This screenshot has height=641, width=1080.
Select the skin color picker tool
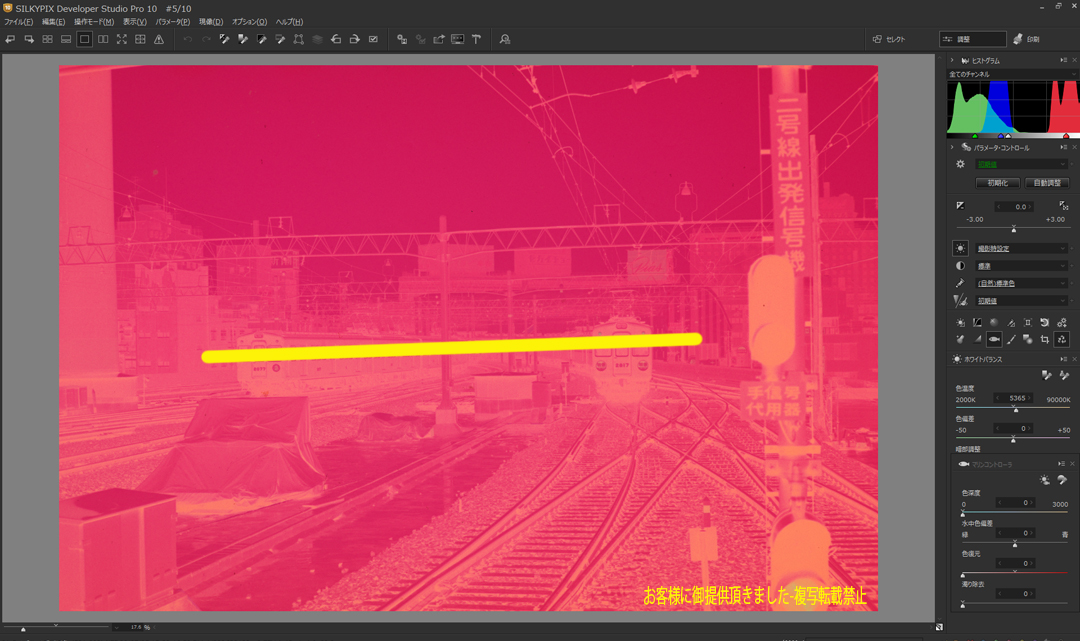coord(280,39)
